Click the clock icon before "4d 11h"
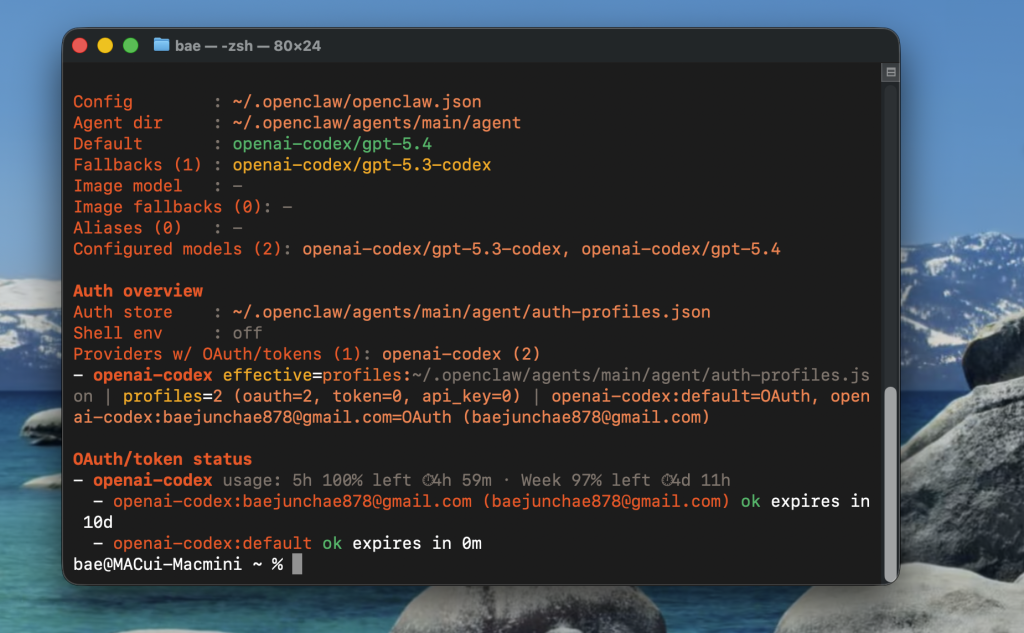Screen dimensions: 1024x633 click(x=669, y=481)
